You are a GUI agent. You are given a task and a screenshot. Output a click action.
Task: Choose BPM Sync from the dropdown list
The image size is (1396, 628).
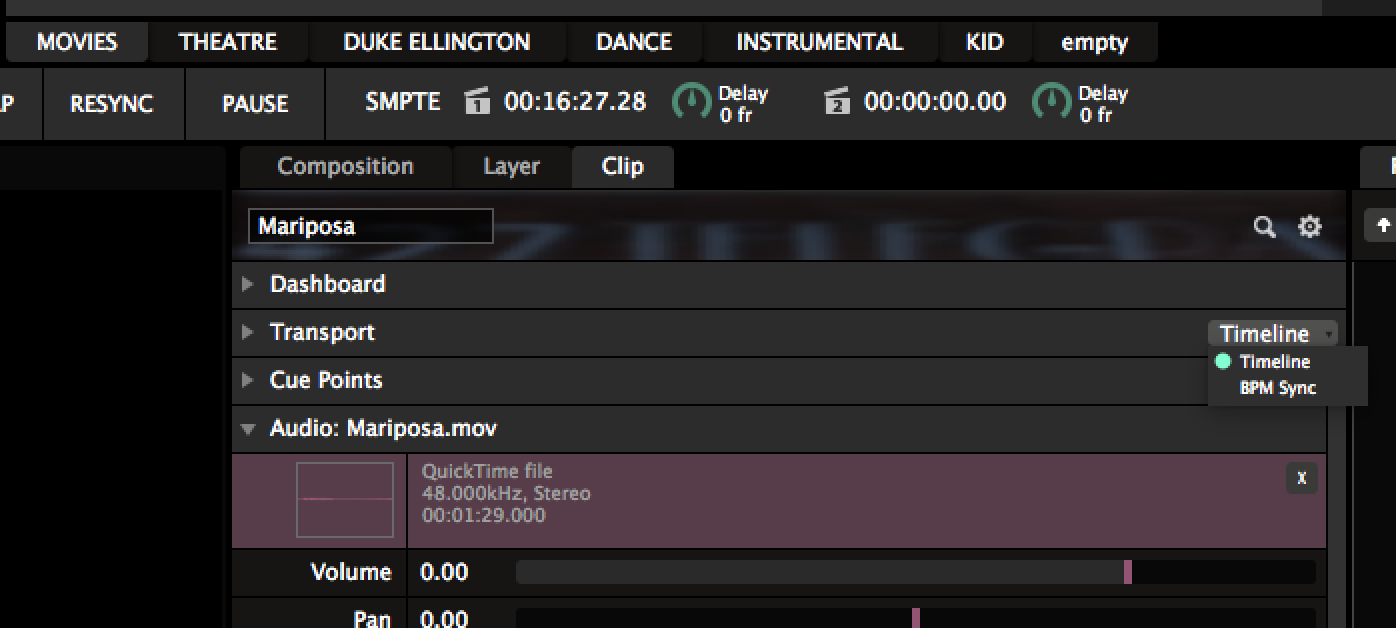(x=1277, y=388)
